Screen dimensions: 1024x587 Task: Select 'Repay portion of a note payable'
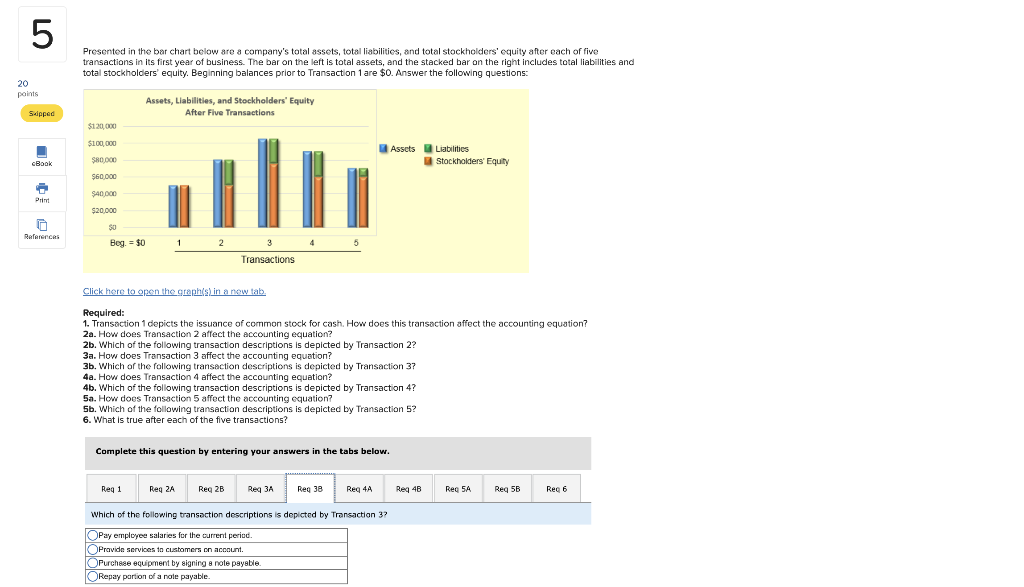91,575
